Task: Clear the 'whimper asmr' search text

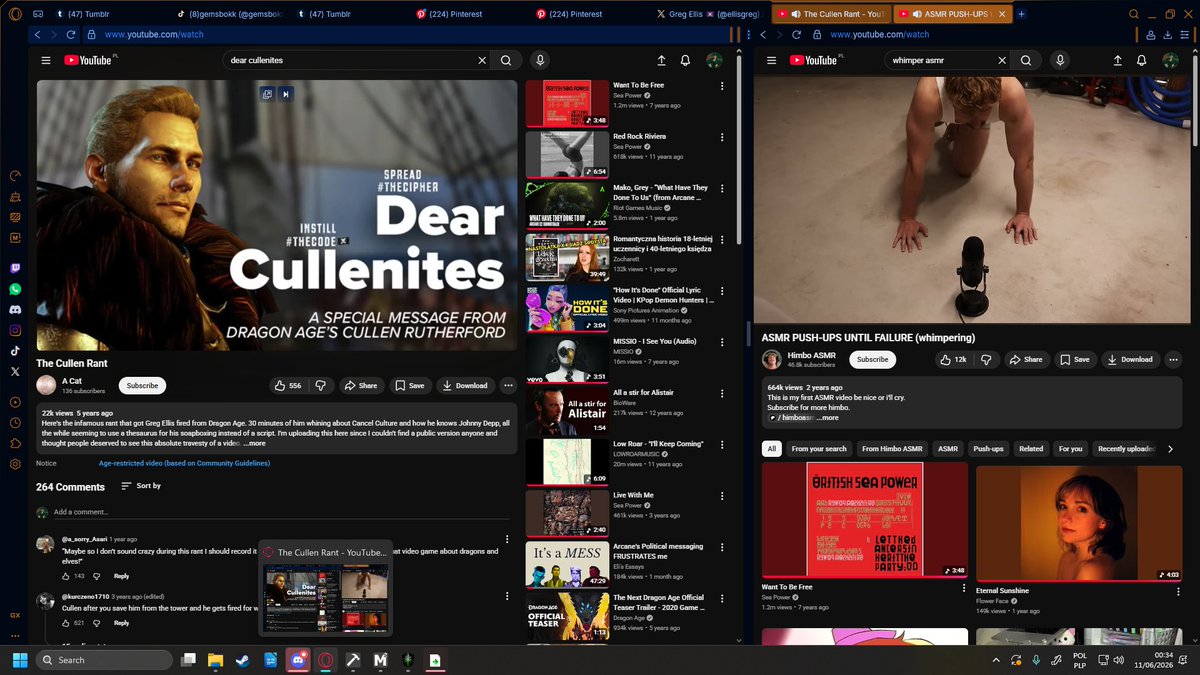Action: (1002, 60)
